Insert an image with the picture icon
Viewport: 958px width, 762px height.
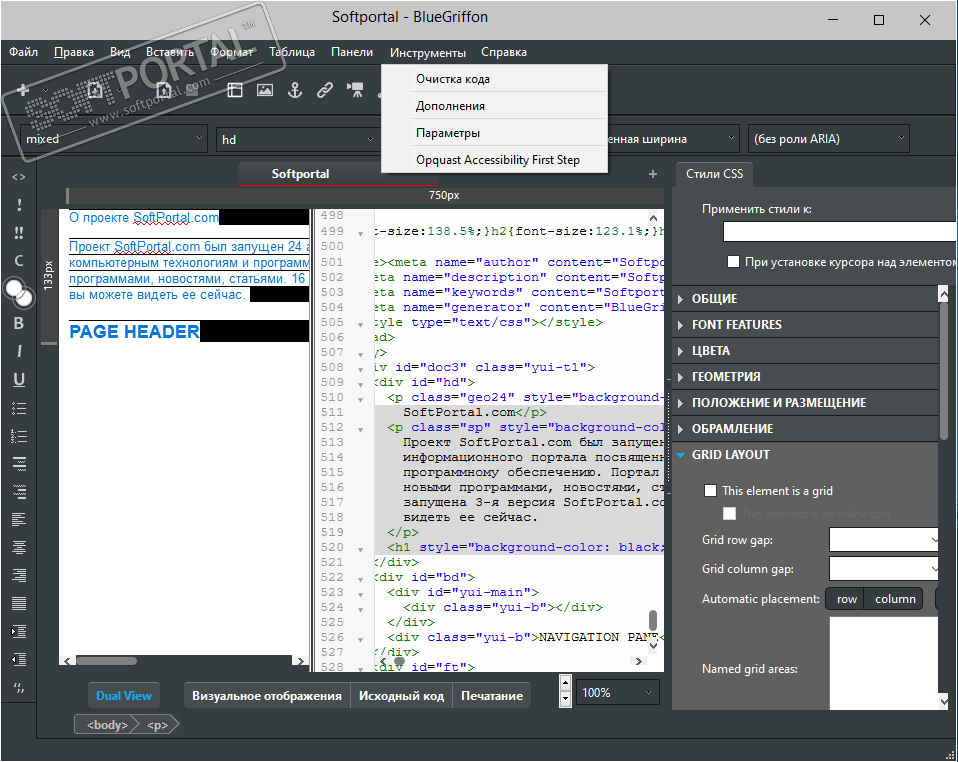point(265,90)
